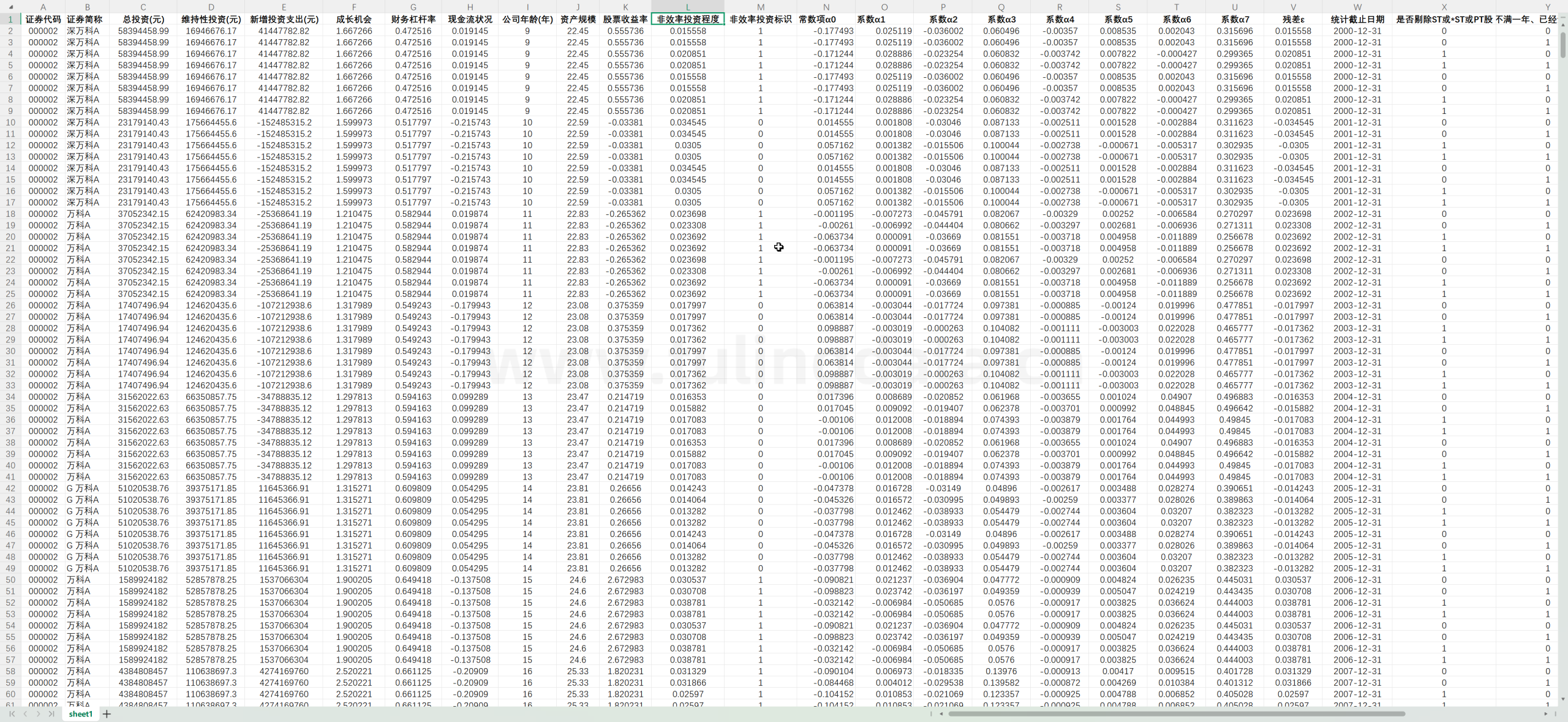
Task: Select row 10 via its row number
Action: 10,122
